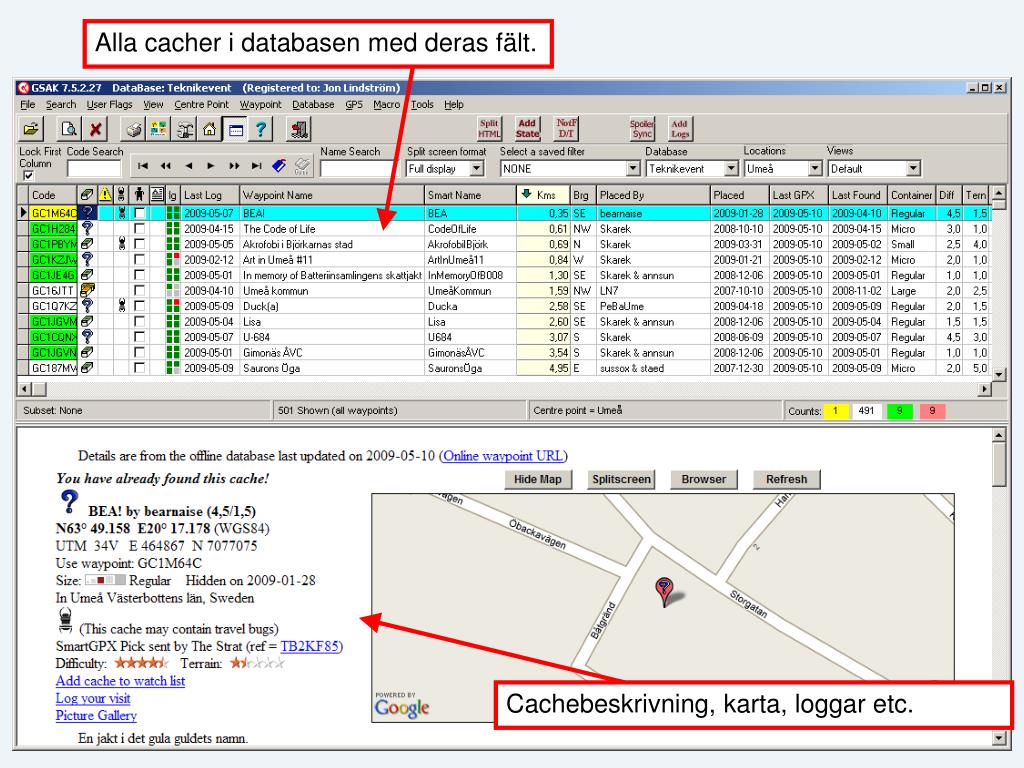Open the Locations dropdown showing Umeå
The image size is (1024, 768).
(x=814, y=168)
